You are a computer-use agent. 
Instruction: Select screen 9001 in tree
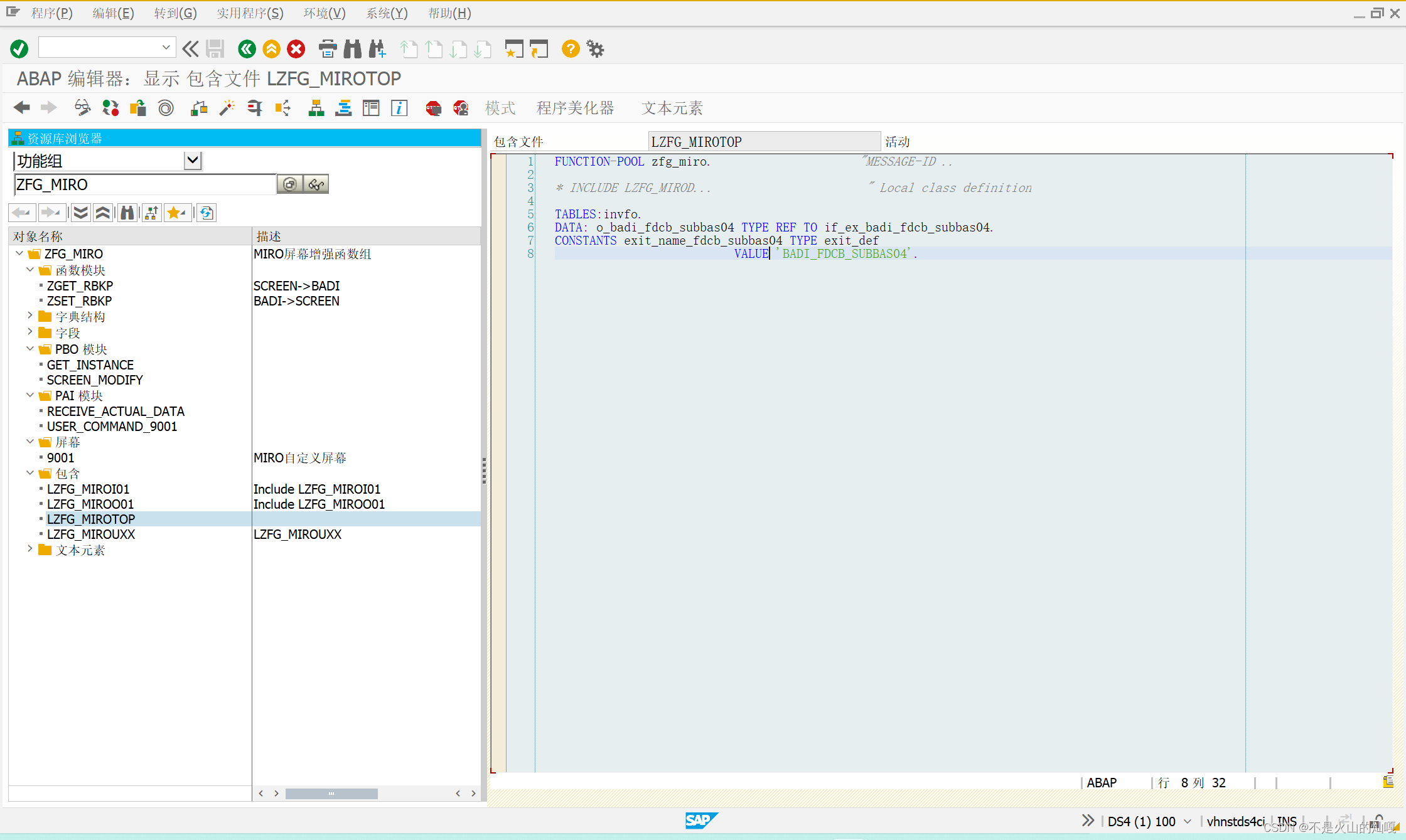click(x=60, y=458)
